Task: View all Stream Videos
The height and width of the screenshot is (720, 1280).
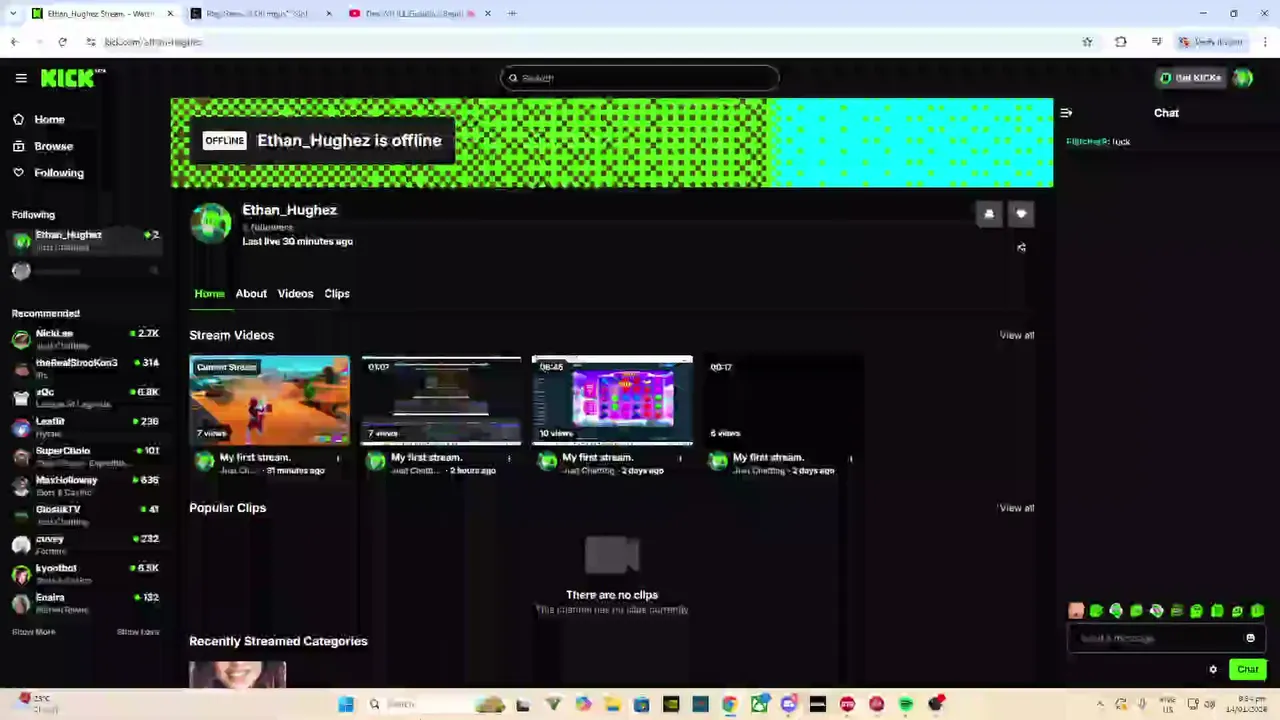Action: pyautogui.click(x=1017, y=335)
